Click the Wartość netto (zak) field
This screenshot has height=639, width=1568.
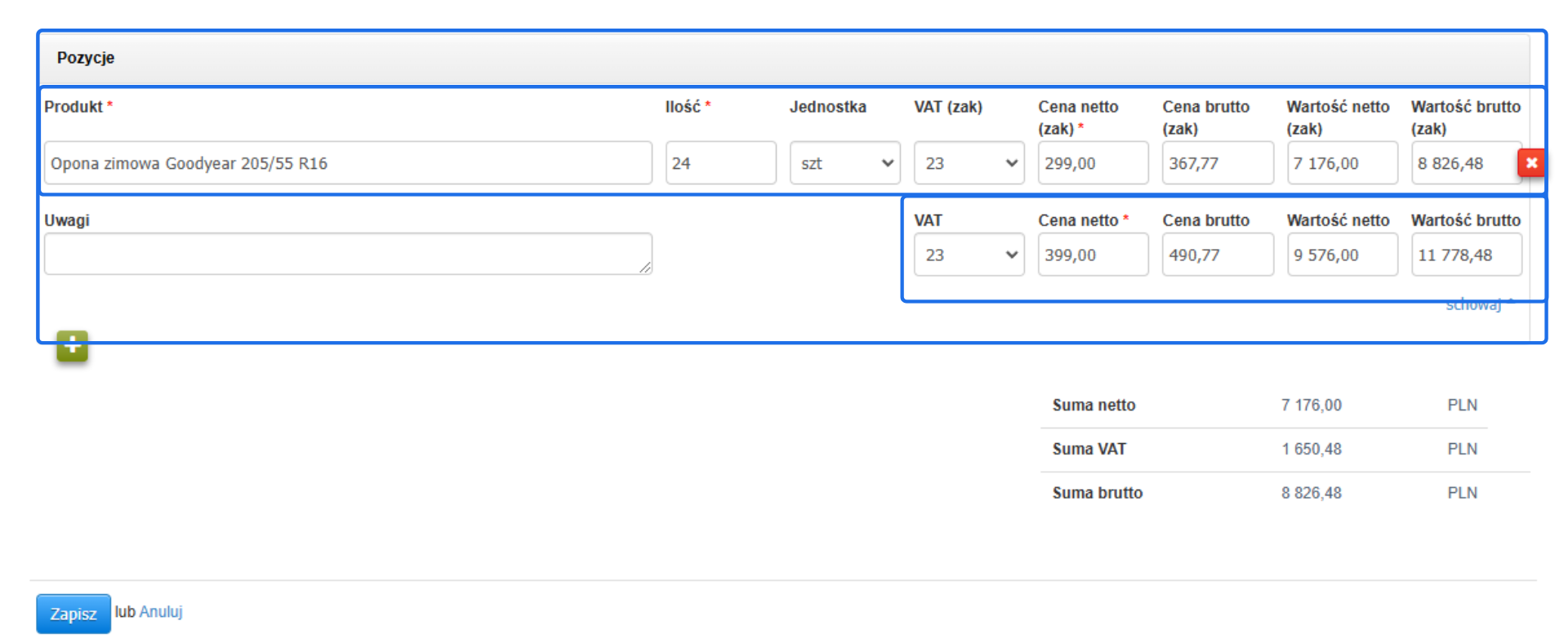click(1342, 163)
